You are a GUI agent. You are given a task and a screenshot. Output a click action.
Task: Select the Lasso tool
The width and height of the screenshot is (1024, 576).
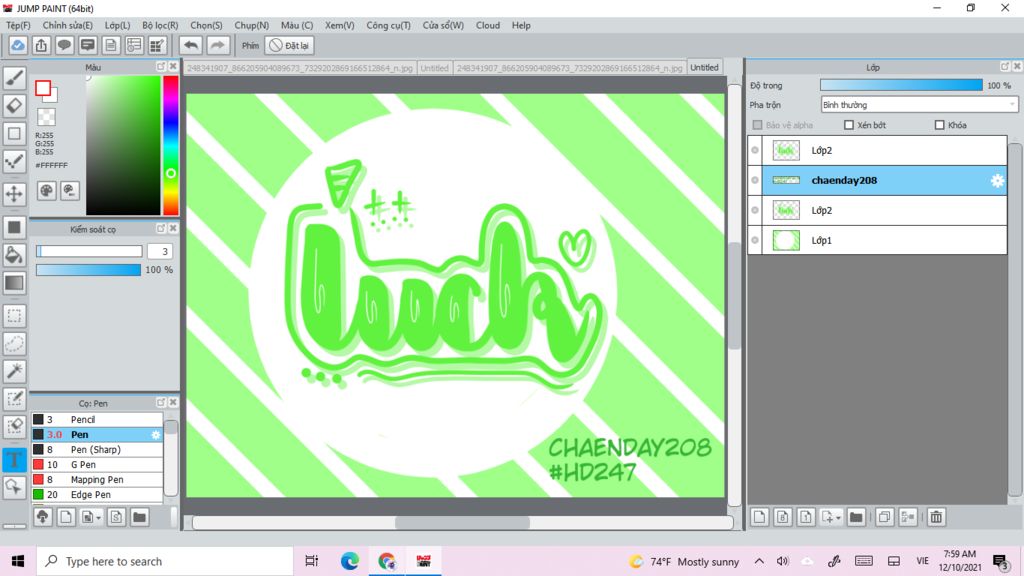click(14, 344)
